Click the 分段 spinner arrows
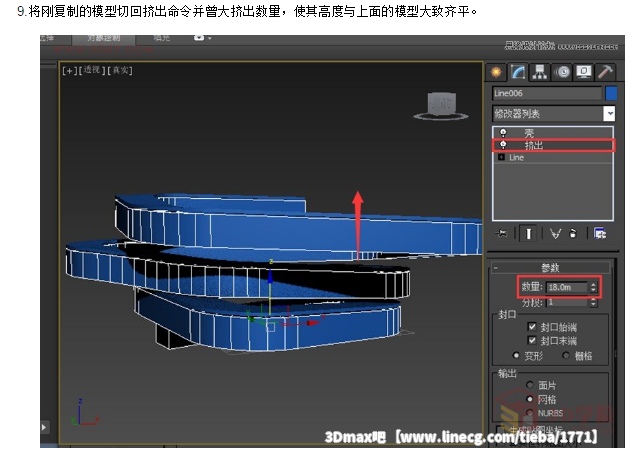The height and width of the screenshot is (456, 637). pyautogui.click(x=593, y=302)
